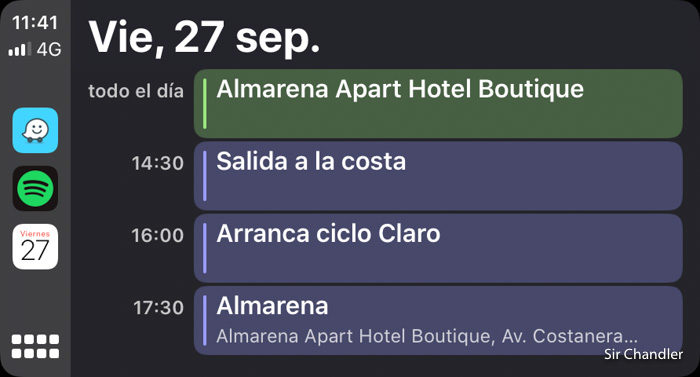Tap the purple color bar on Salida event
Image resolution: width=700 pixels, height=377 pixels.
[x=204, y=176]
